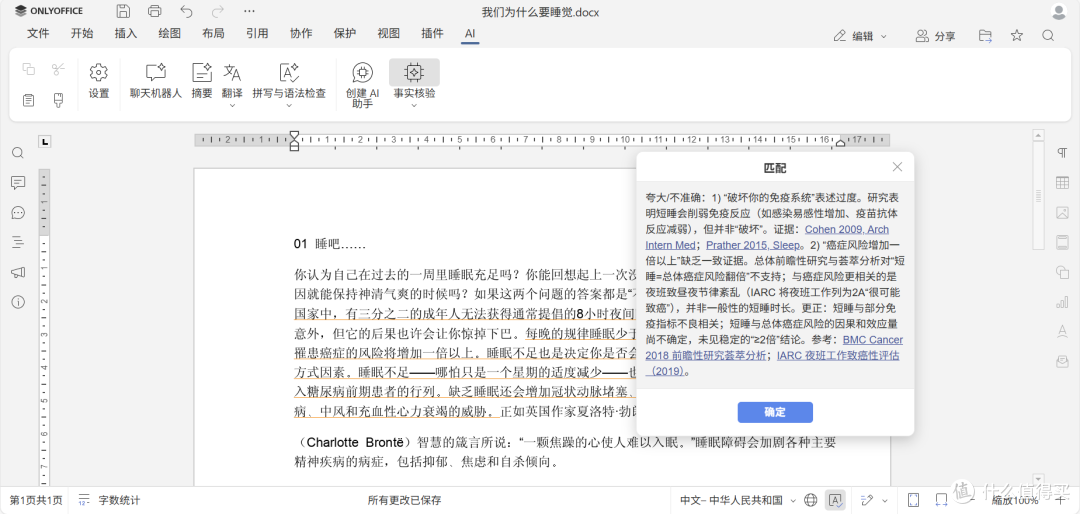
Task: Undo the last action
Action: coord(186,11)
